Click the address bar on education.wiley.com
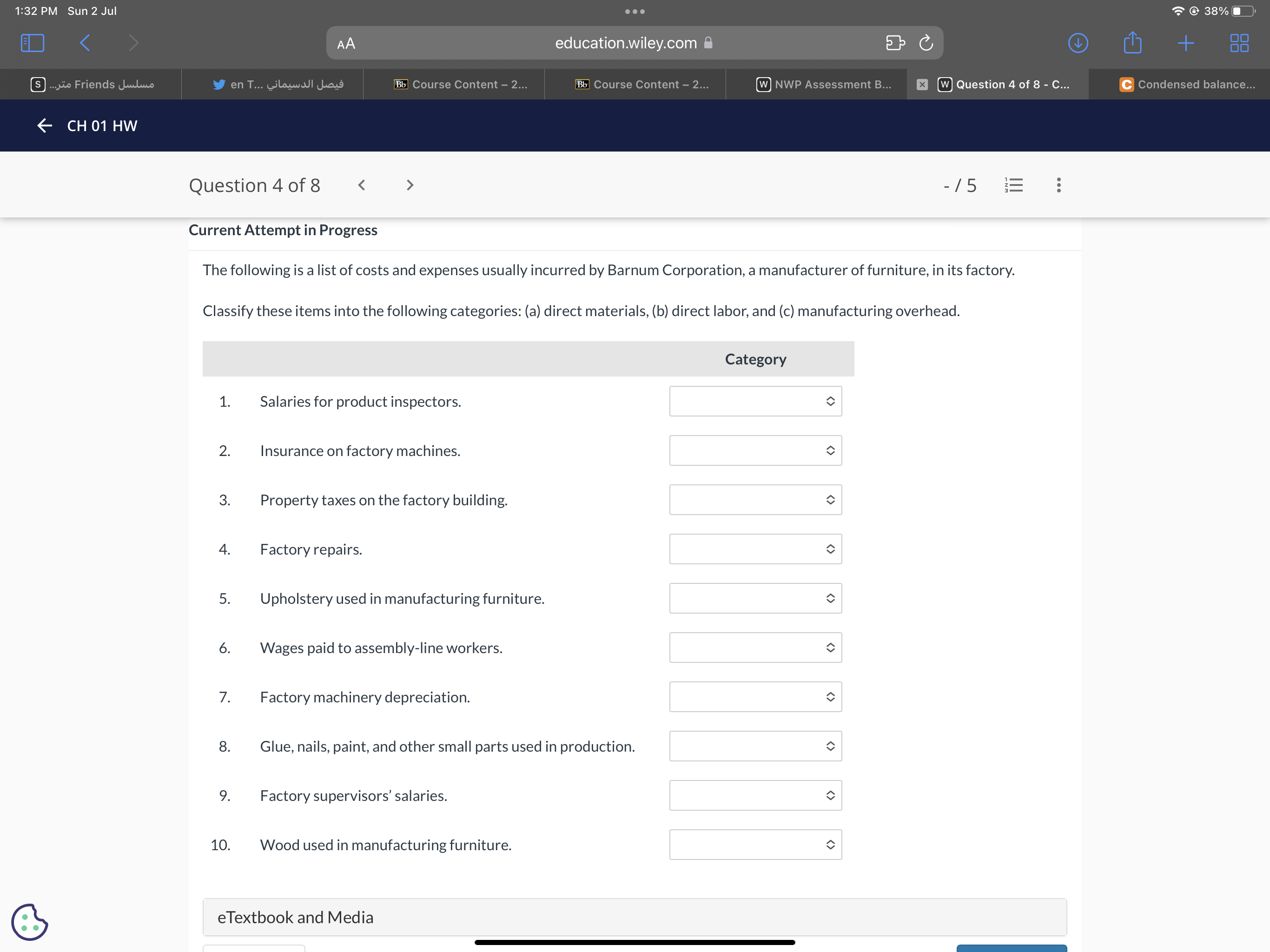 635,42
